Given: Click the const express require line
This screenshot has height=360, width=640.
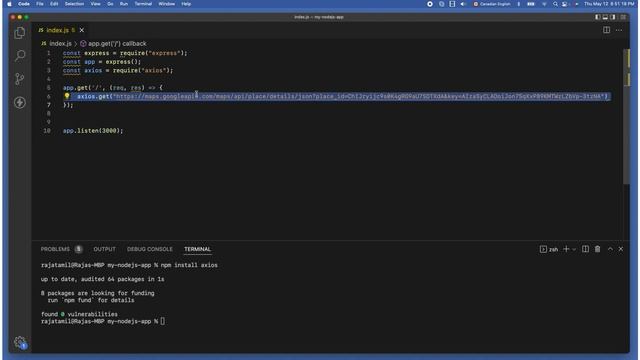Looking at the screenshot, I should [x=125, y=53].
